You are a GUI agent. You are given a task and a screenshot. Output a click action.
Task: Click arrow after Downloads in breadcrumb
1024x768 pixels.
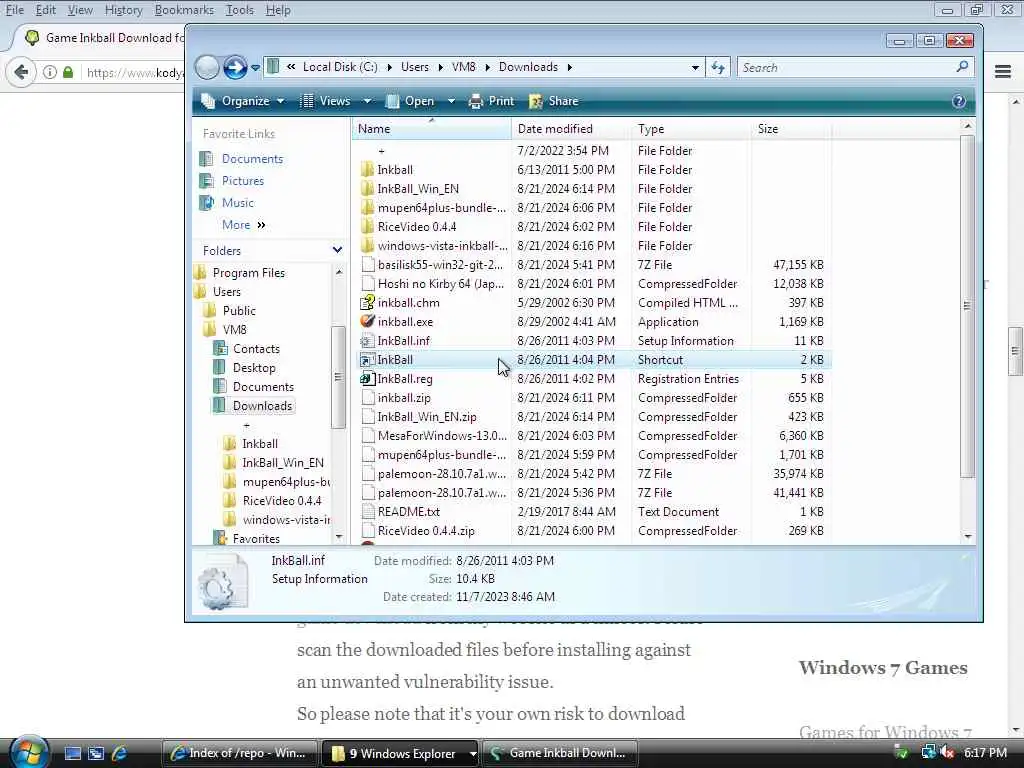click(569, 67)
